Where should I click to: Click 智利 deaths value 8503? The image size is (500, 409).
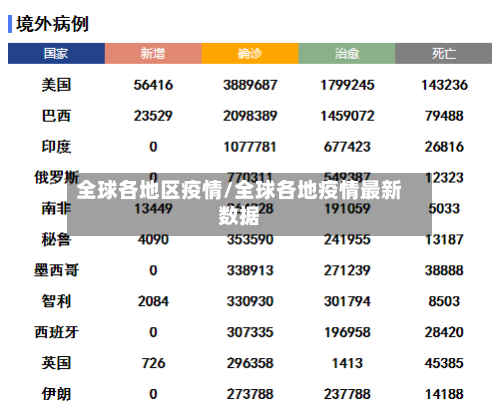pyautogui.click(x=444, y=301)
